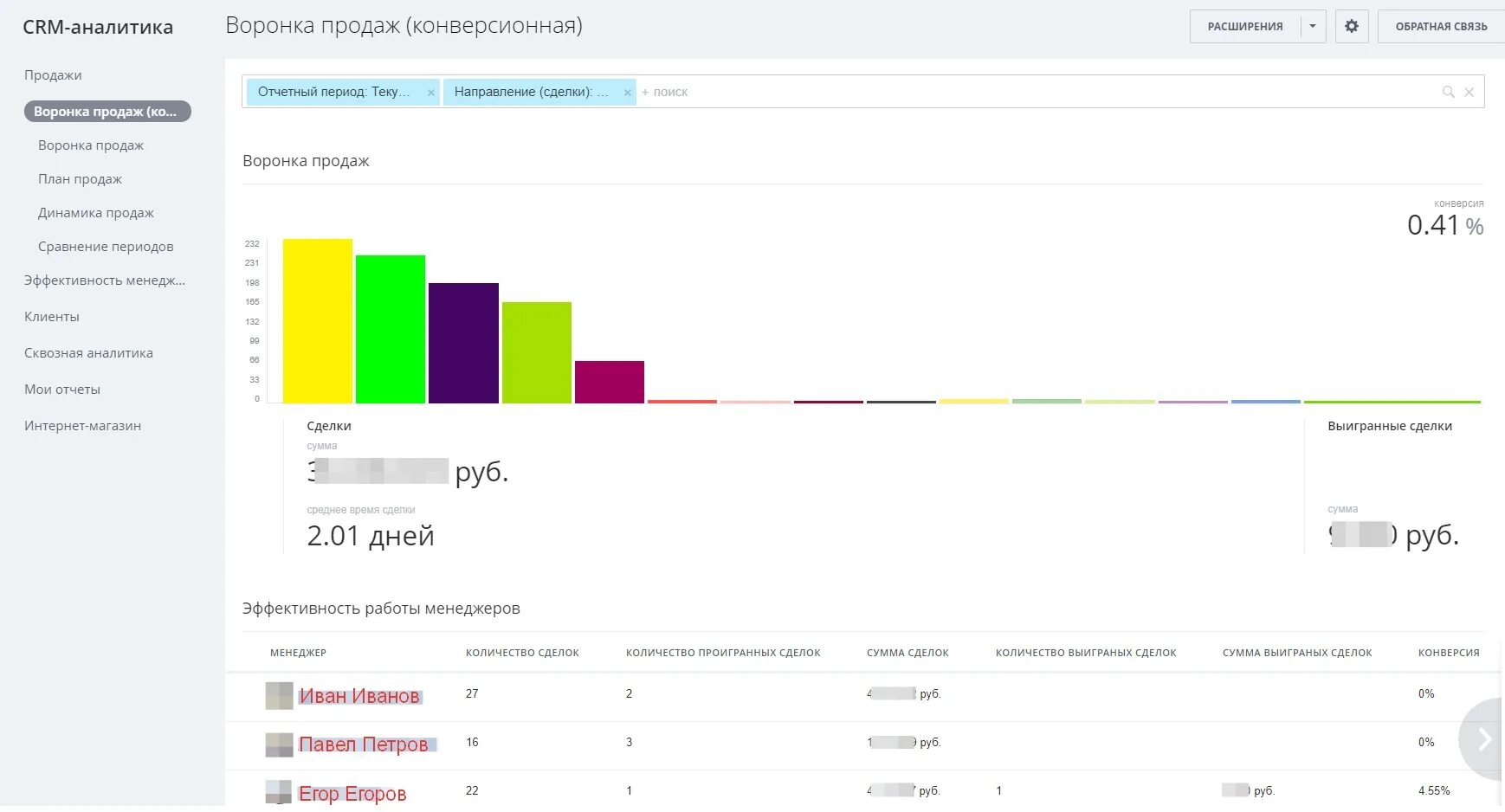The image size is (1505, 812).
Task: Clear the filter bar with the X icon
Action: tap(1469, 91)
